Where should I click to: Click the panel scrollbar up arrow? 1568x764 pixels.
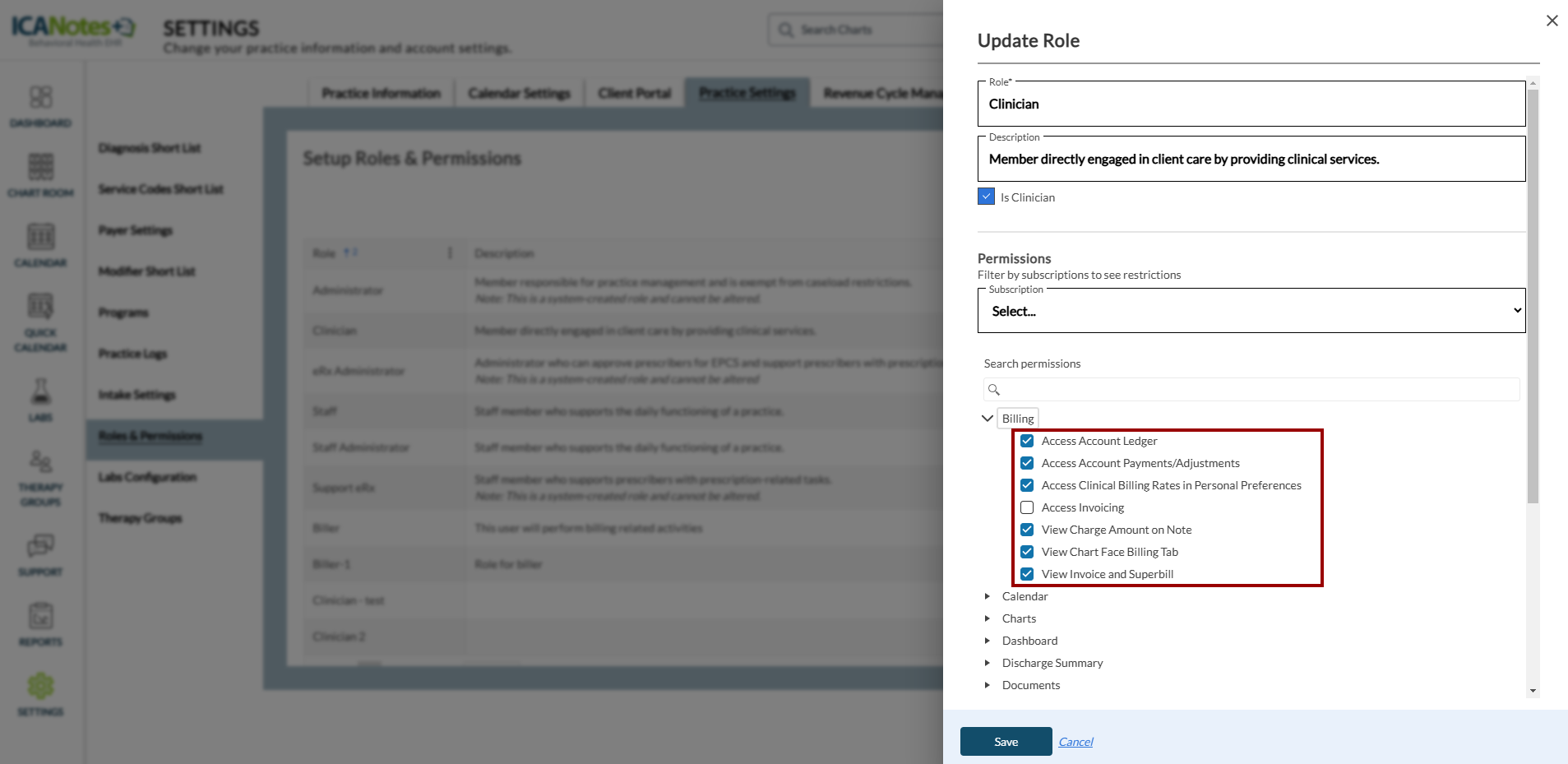tap(1533, 82)
